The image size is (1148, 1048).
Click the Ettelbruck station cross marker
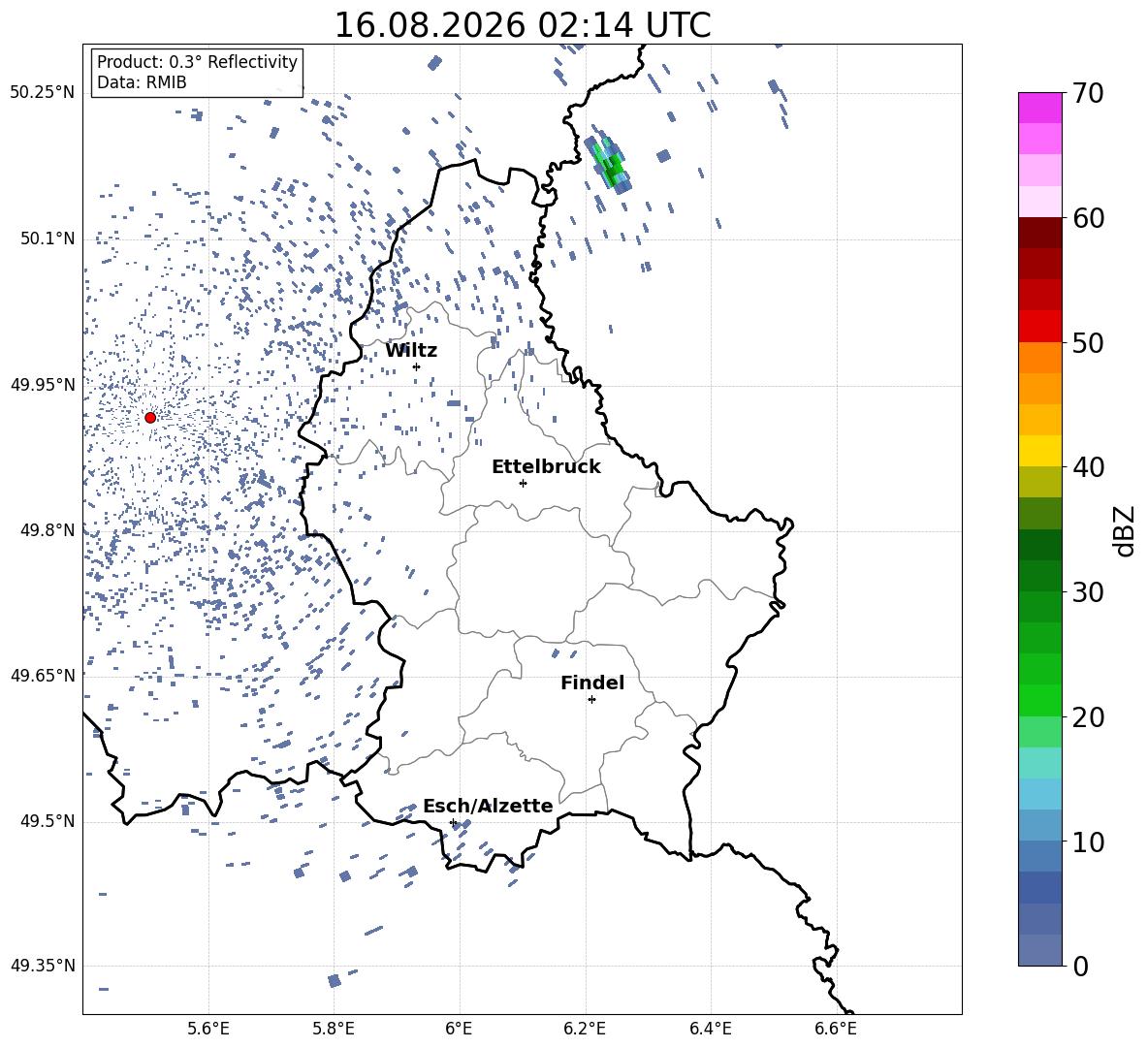pos(523,483)
